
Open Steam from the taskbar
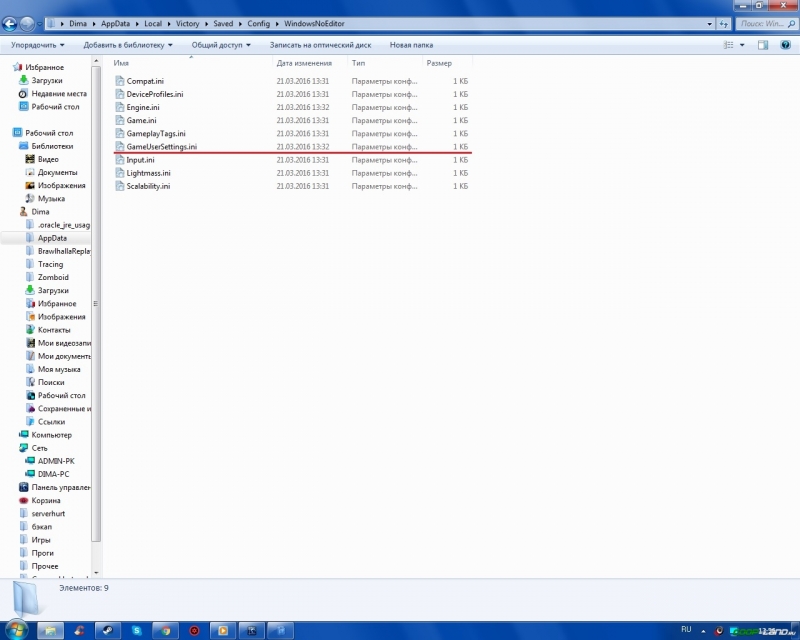click(108, 631)
